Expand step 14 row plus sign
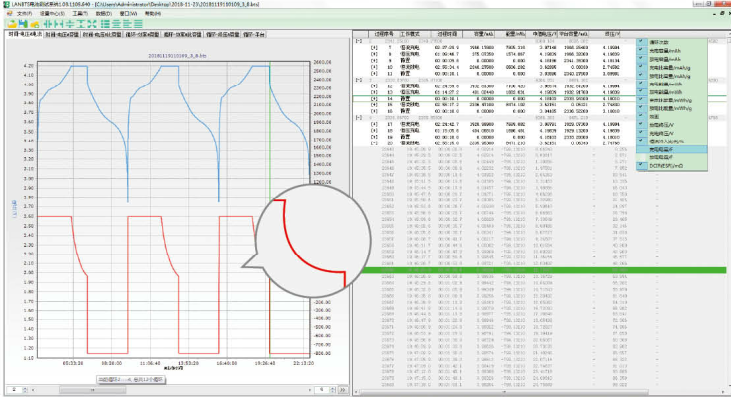The height and width of the screenshot is (397, 731). tap(374, 99)
